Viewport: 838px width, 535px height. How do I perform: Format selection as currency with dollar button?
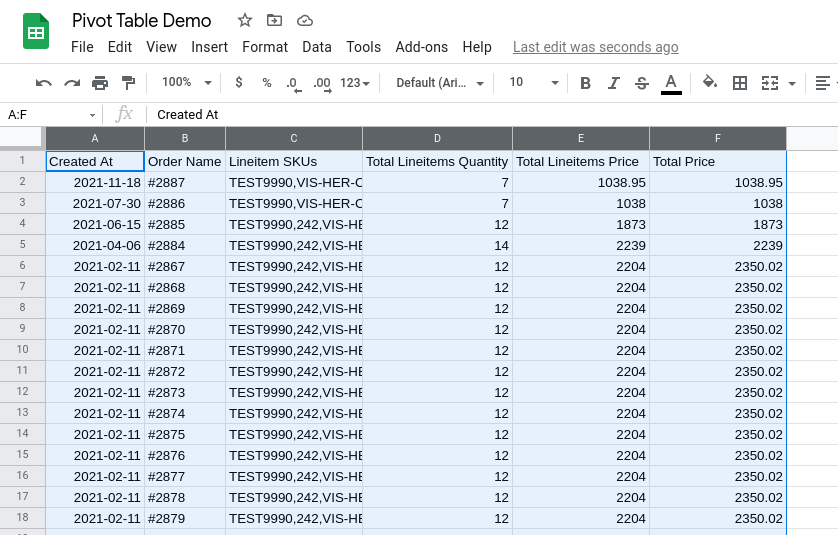click(x=239, y=83)
